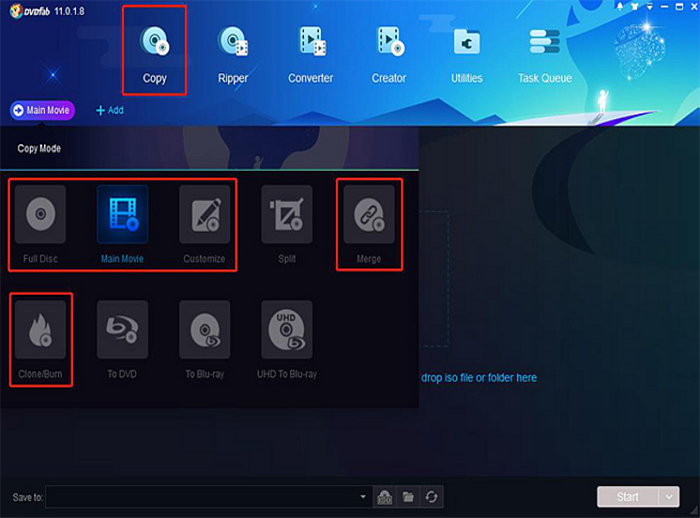Select Main Movie copy mode
700x518 pixels.
tap(122, 224)
